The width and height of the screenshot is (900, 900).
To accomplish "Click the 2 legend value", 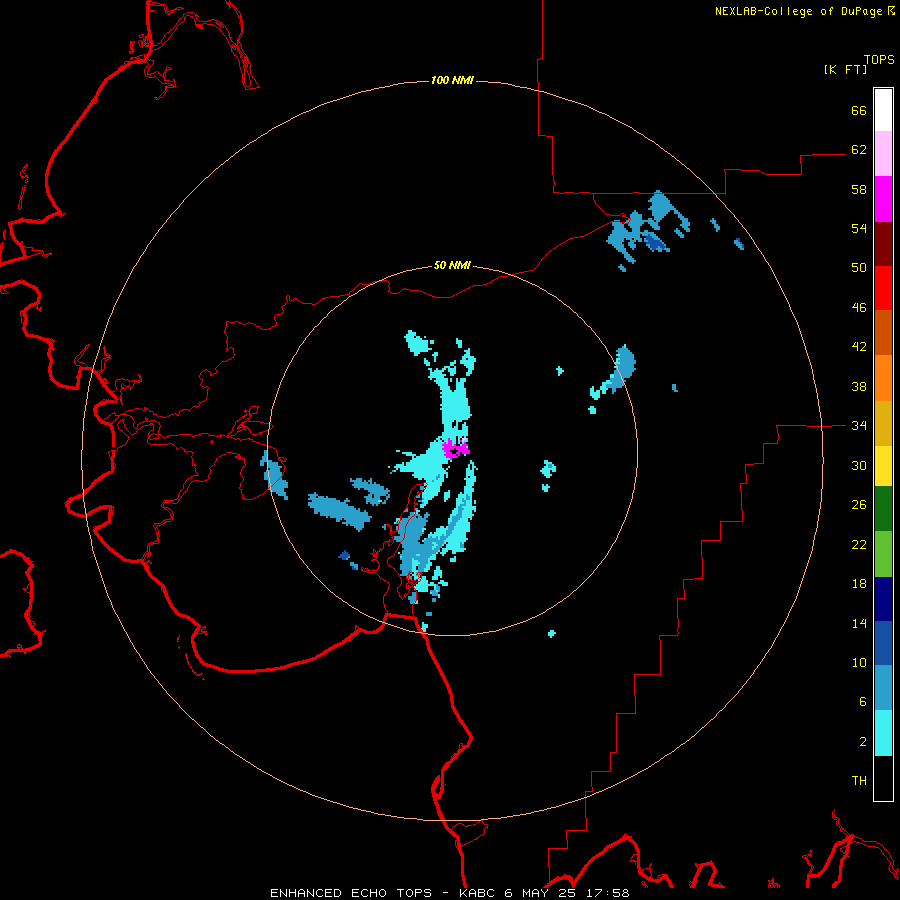I will click(x=863, y=742).
